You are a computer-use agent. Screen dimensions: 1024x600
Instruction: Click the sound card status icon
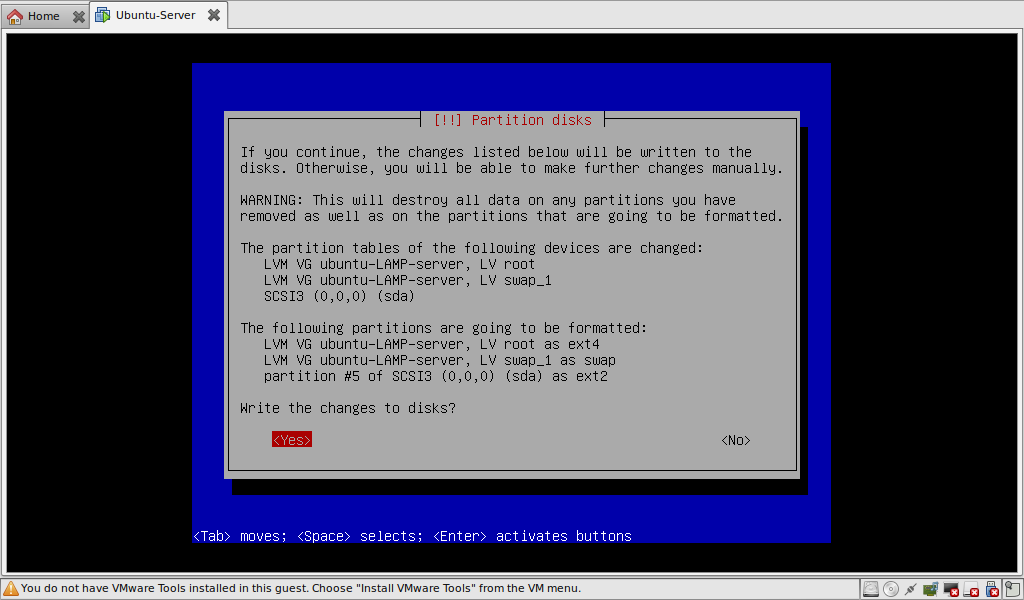tap(931, 589)
